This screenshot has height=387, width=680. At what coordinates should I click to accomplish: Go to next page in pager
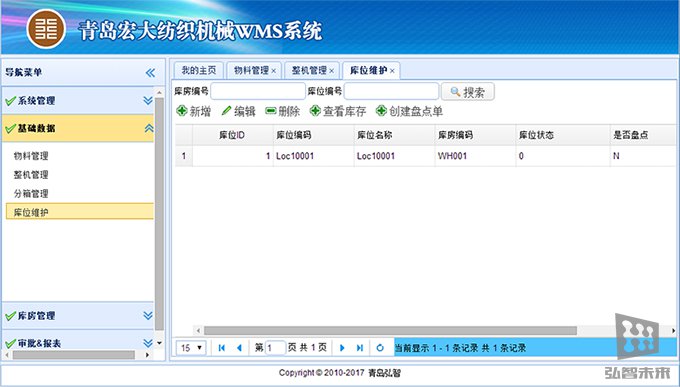(342, 348)
